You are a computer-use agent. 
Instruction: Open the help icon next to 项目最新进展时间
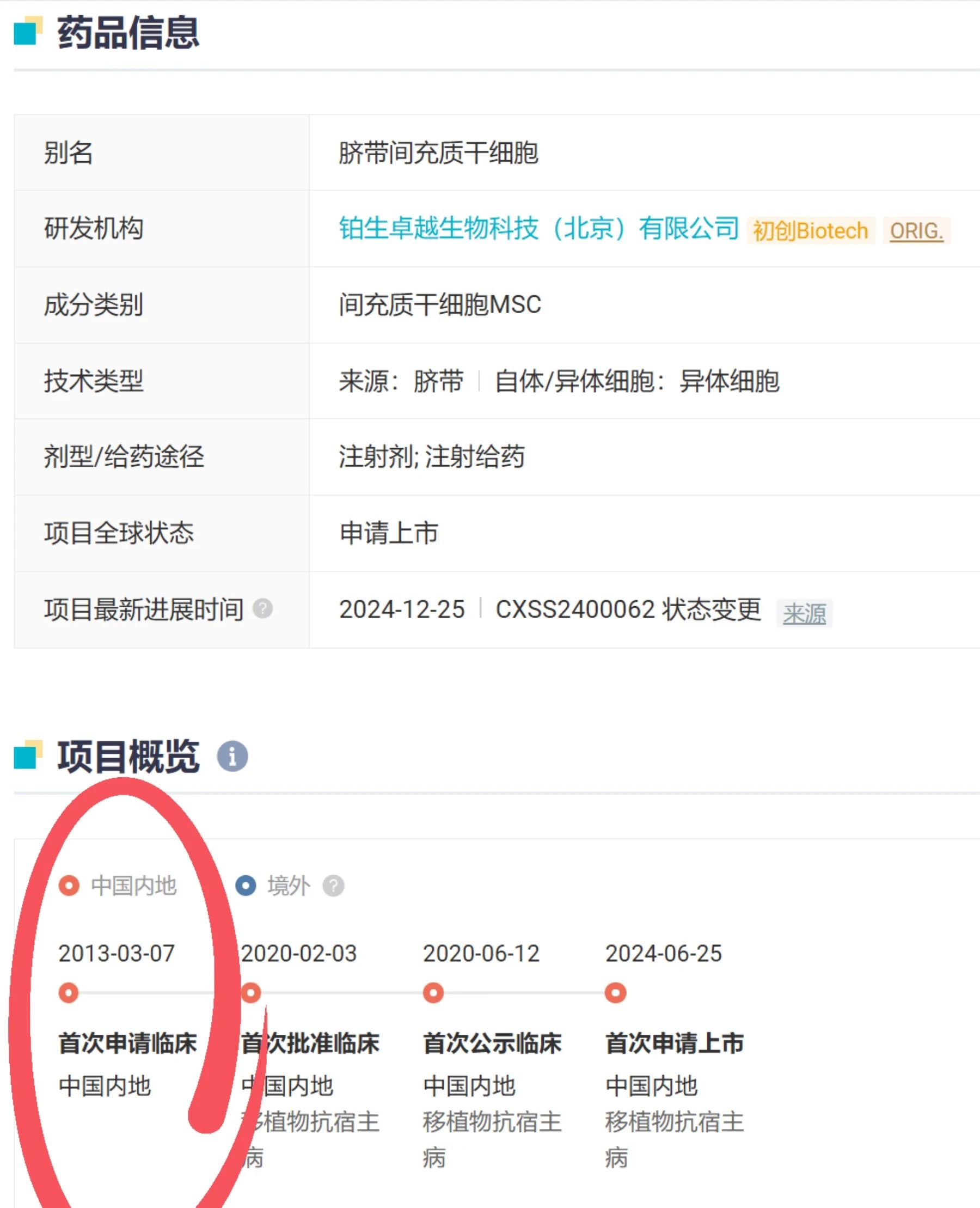point(262,609)
